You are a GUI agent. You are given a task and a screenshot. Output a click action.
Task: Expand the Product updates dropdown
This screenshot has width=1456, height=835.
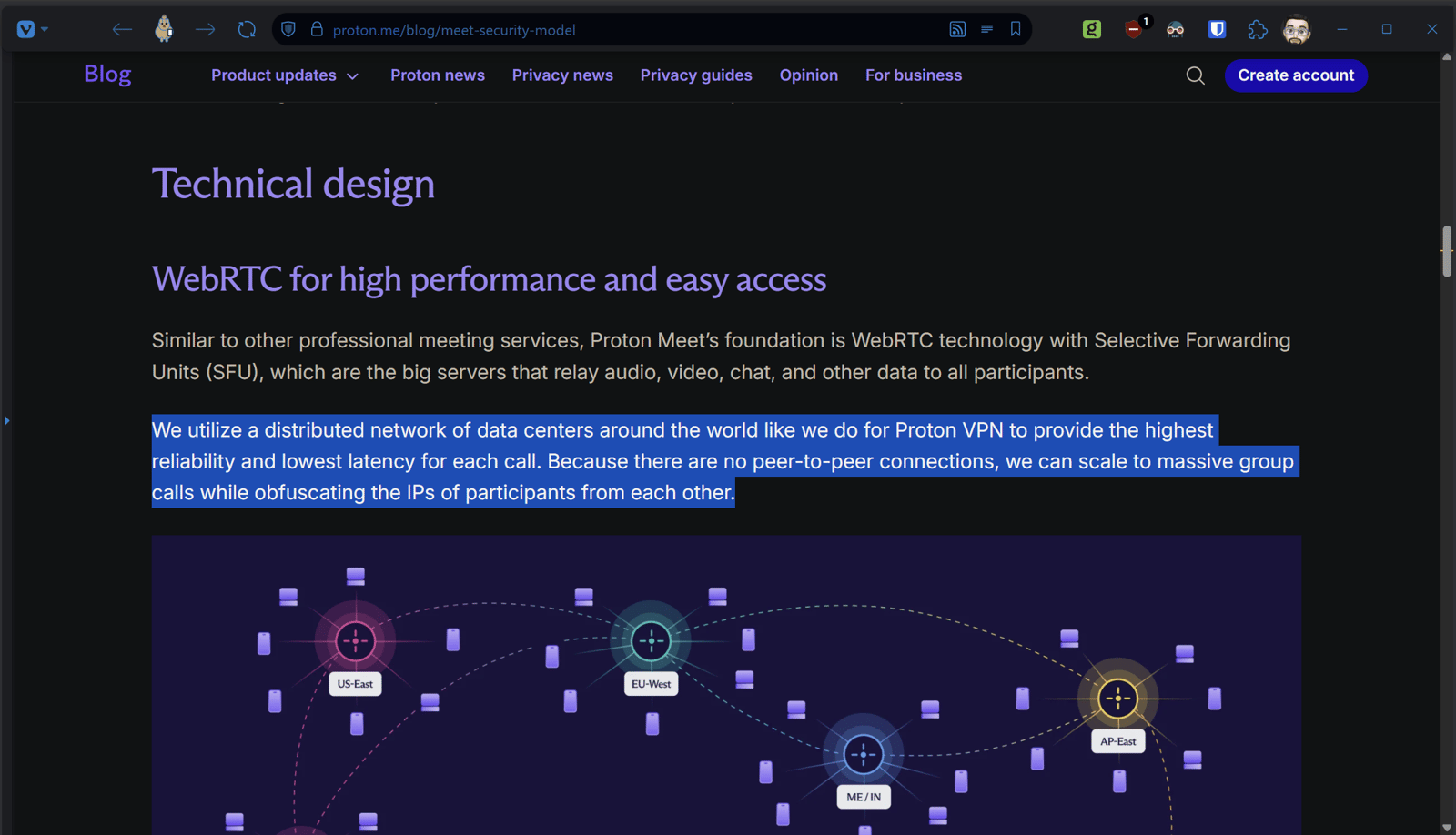[x=285, y=75]
